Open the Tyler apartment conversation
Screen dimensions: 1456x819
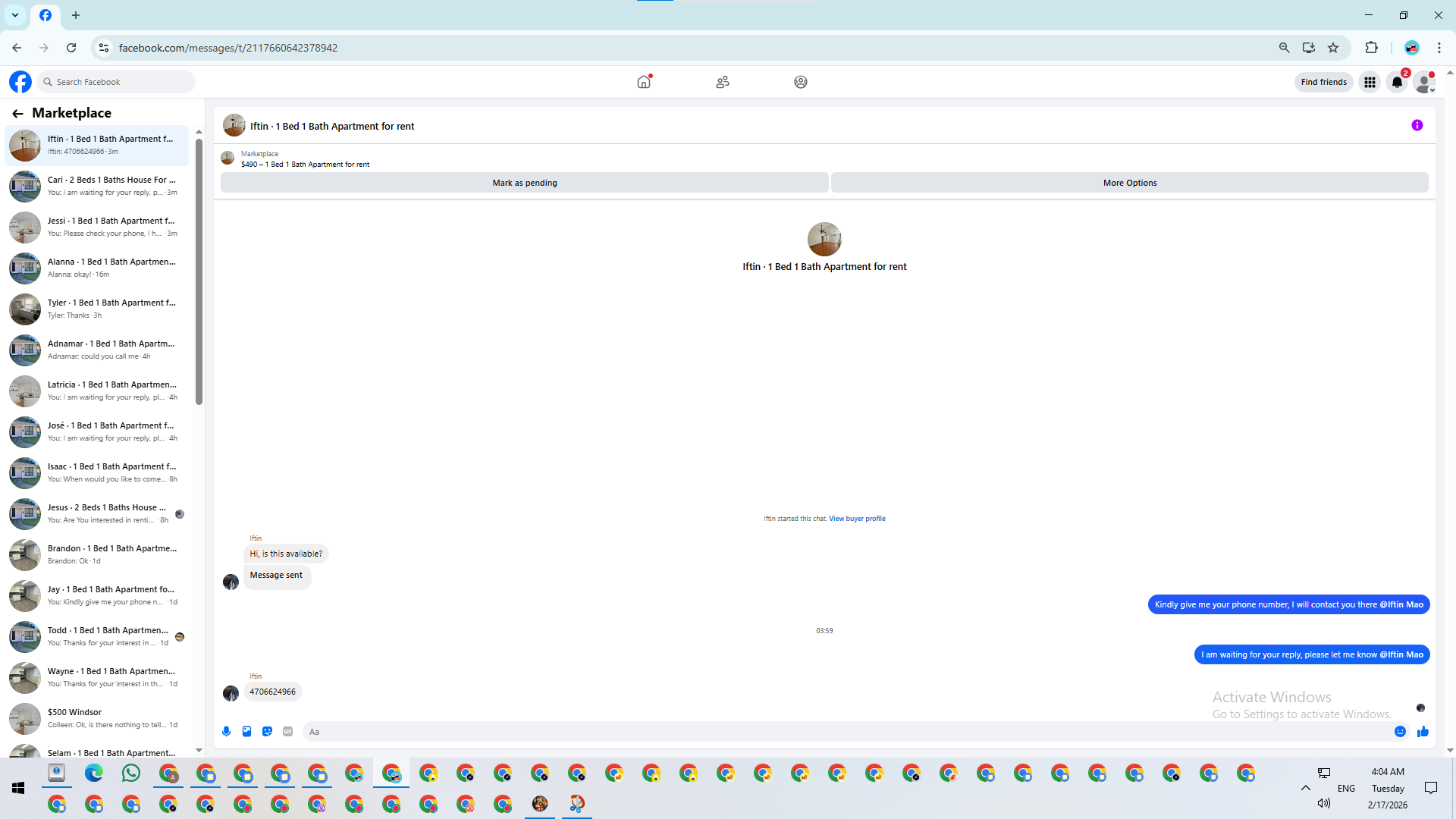tap(97, 309)
